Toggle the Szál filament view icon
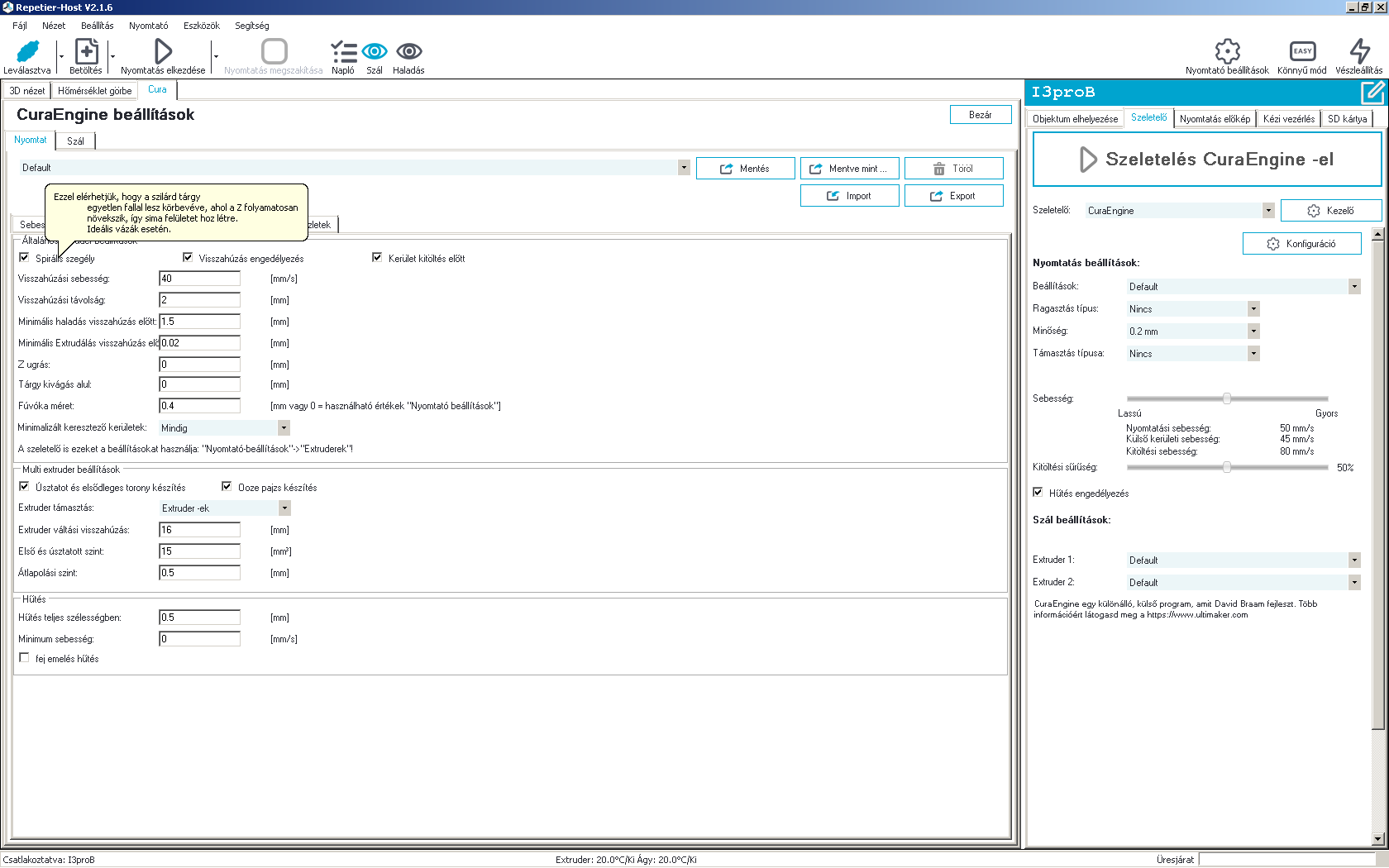This screenshot has width=1389, height=868. pos(375,52)
